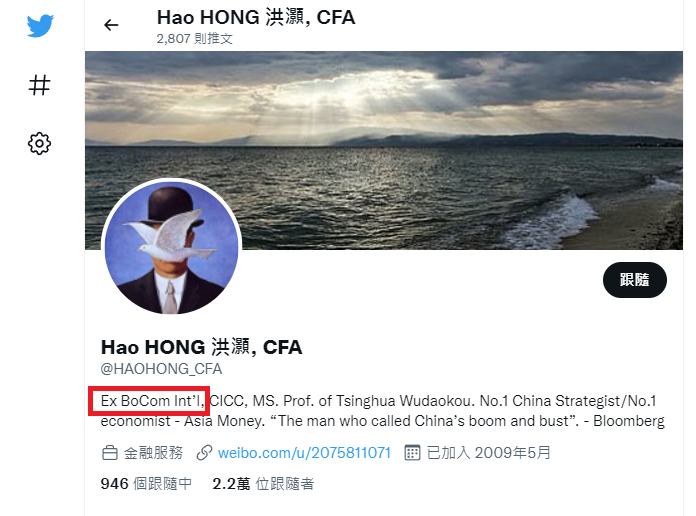The height and width of the screenshot is (516, 696).
Task: Open the bowler hat profile picture
Action: tap(171, 247)
